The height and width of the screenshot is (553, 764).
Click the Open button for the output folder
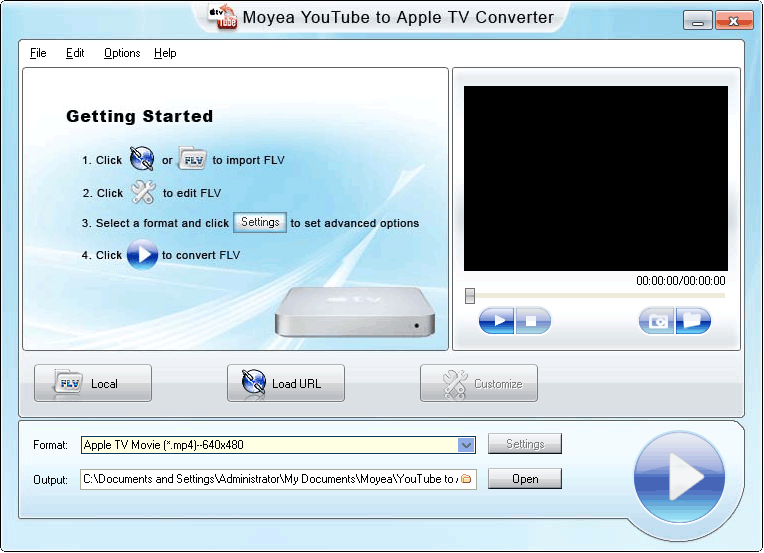click(525, 479)
